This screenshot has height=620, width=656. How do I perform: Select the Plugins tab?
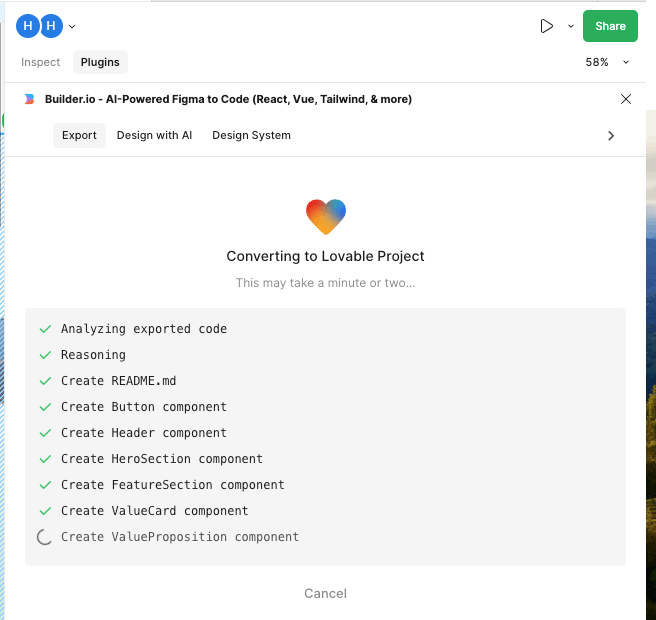pyautogui.click(x=100, y=62)
